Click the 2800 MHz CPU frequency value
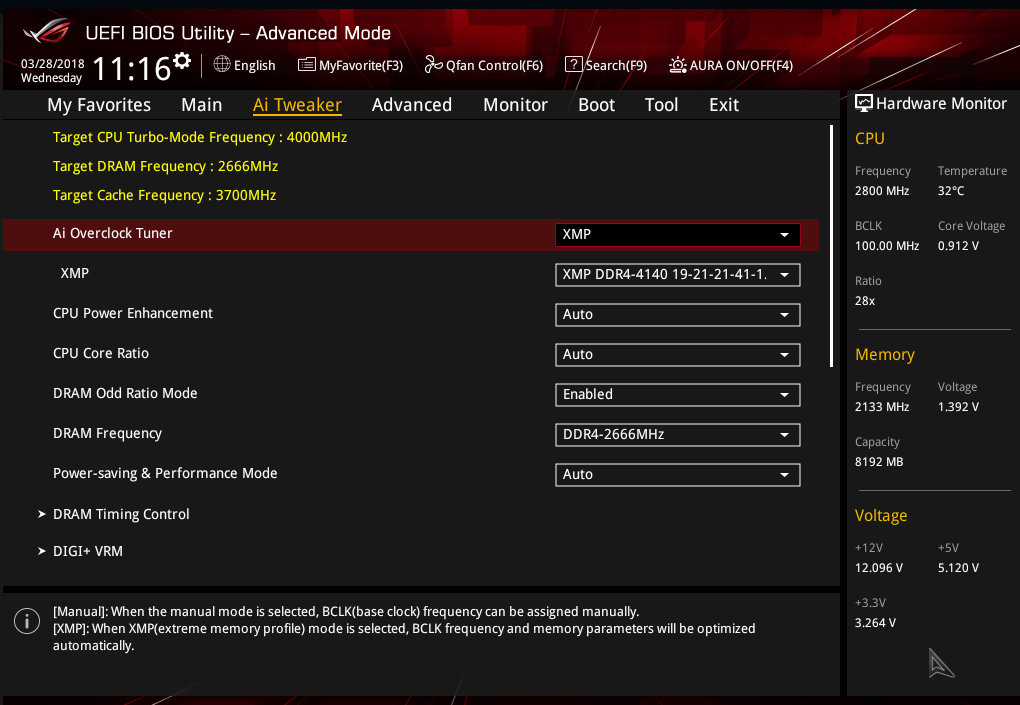 point(882,191)
